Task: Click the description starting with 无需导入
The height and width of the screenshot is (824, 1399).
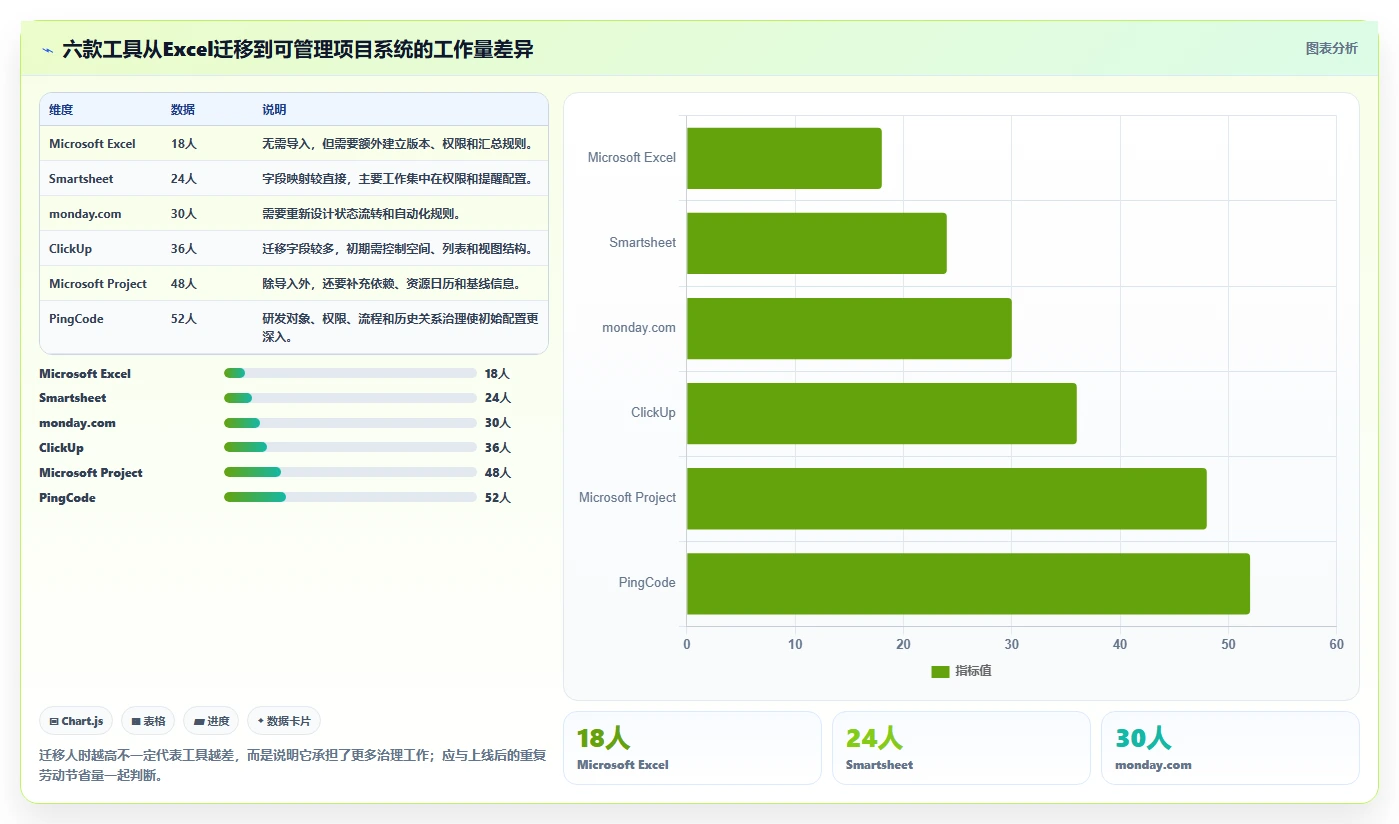Action: coord(400,144)
